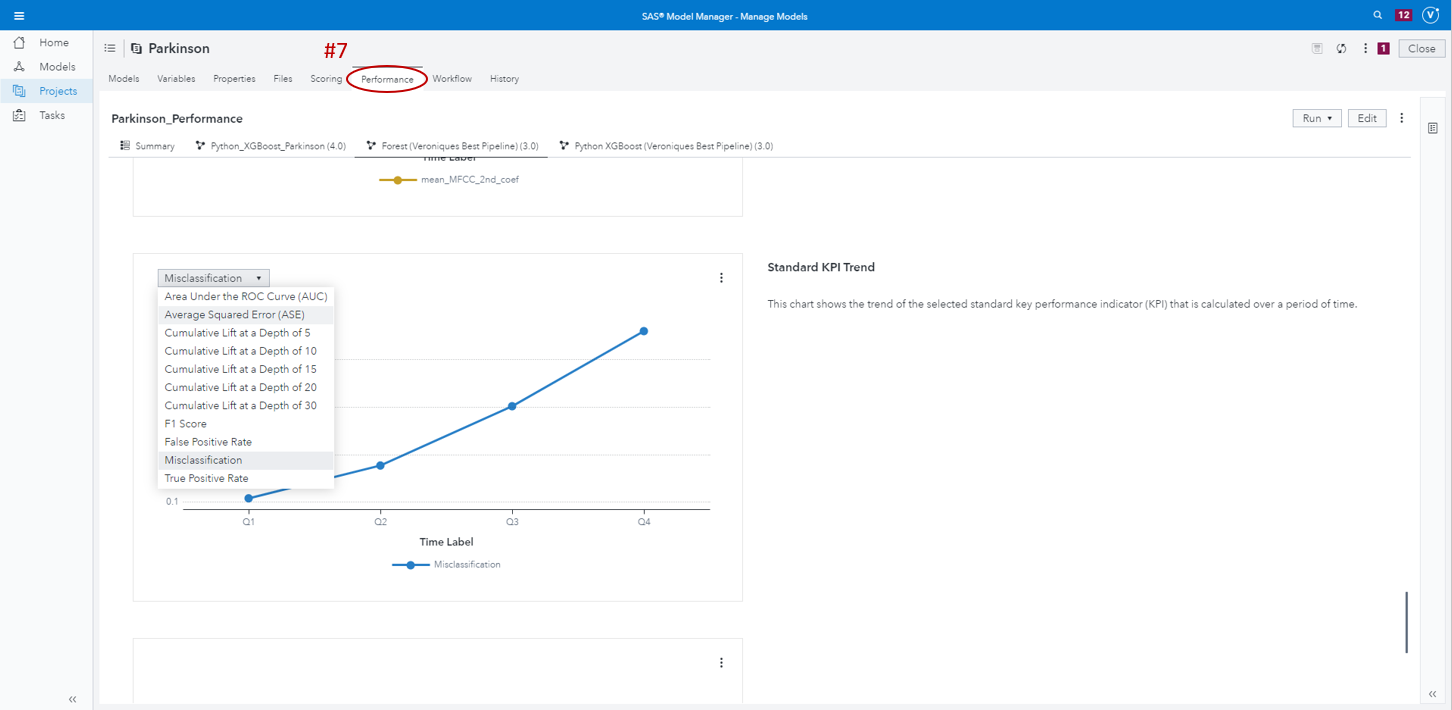Expand the Run button dropdown
Screen dimensions: 1452x710
(x=1330, y=117)
